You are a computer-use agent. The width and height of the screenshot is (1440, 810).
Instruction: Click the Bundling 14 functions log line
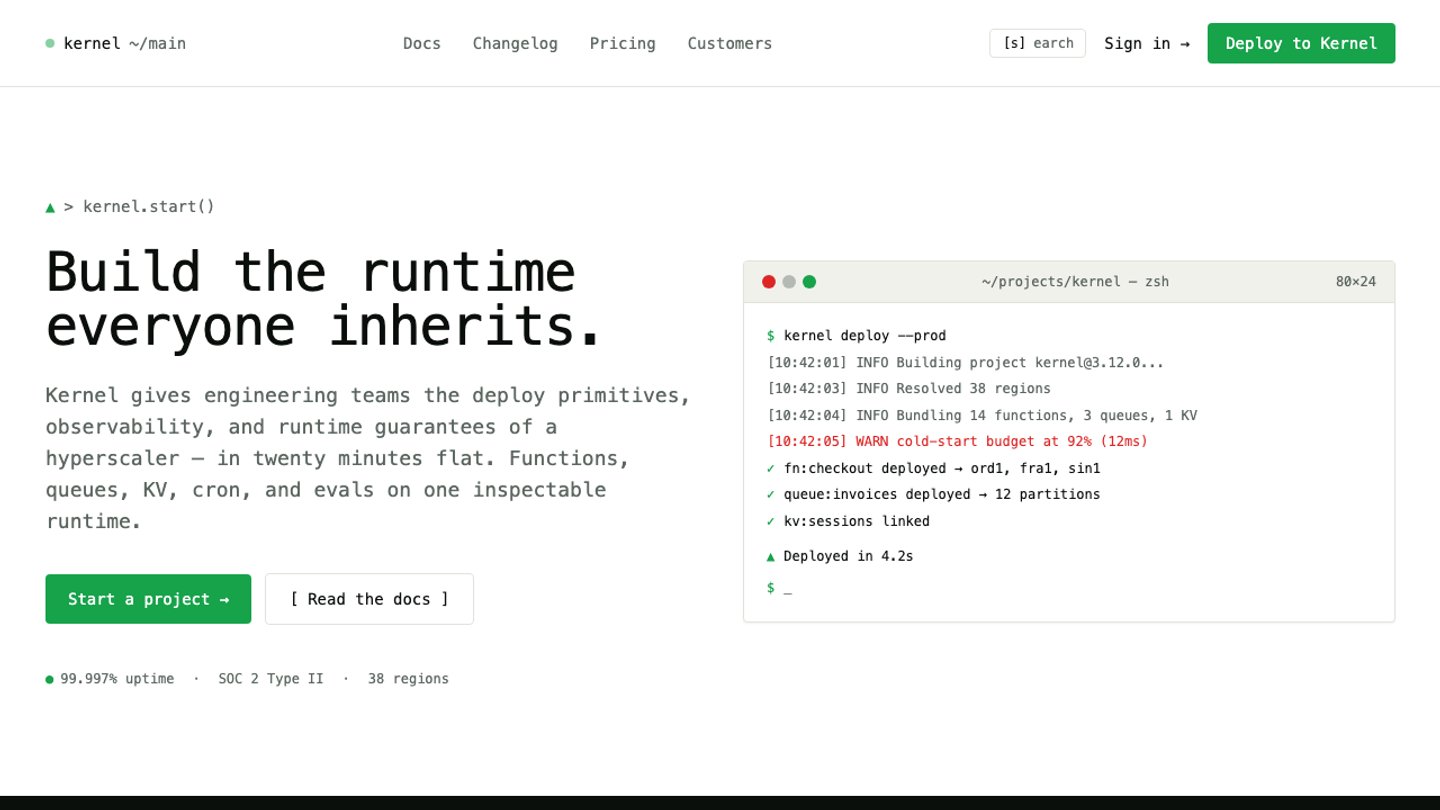tap(982, 415)
